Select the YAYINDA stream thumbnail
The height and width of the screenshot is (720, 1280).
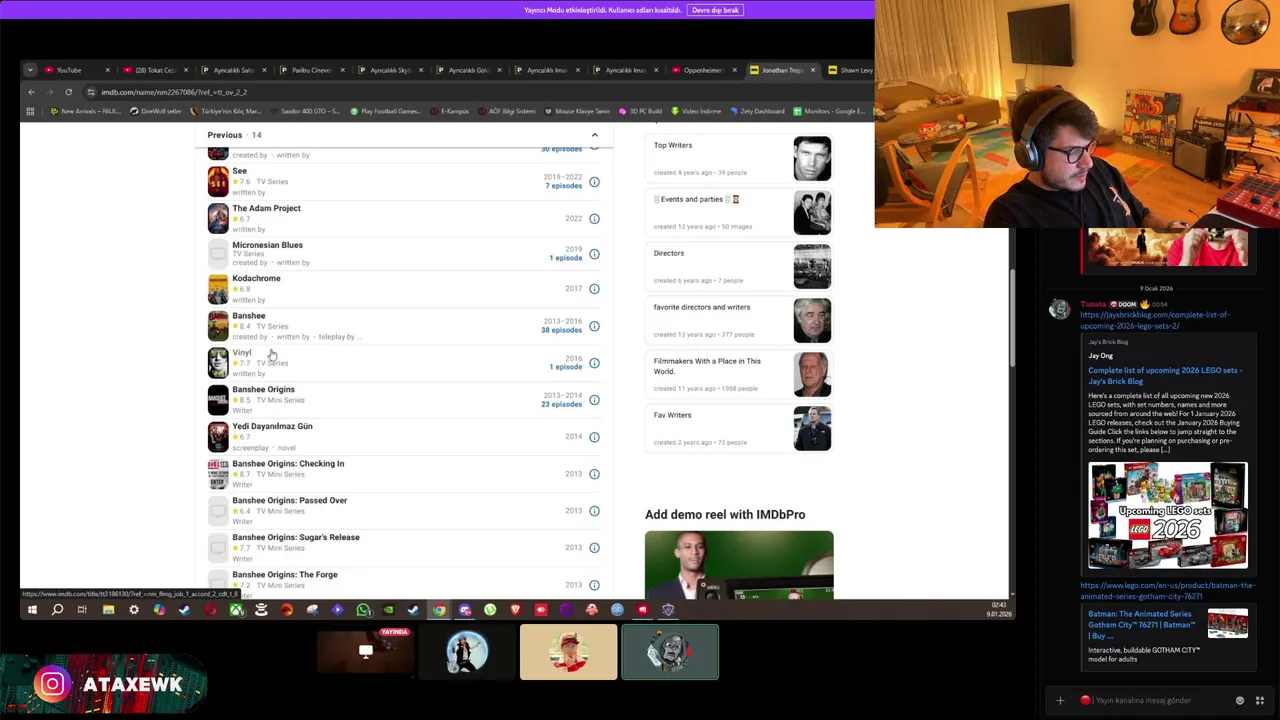coord(366,652)
